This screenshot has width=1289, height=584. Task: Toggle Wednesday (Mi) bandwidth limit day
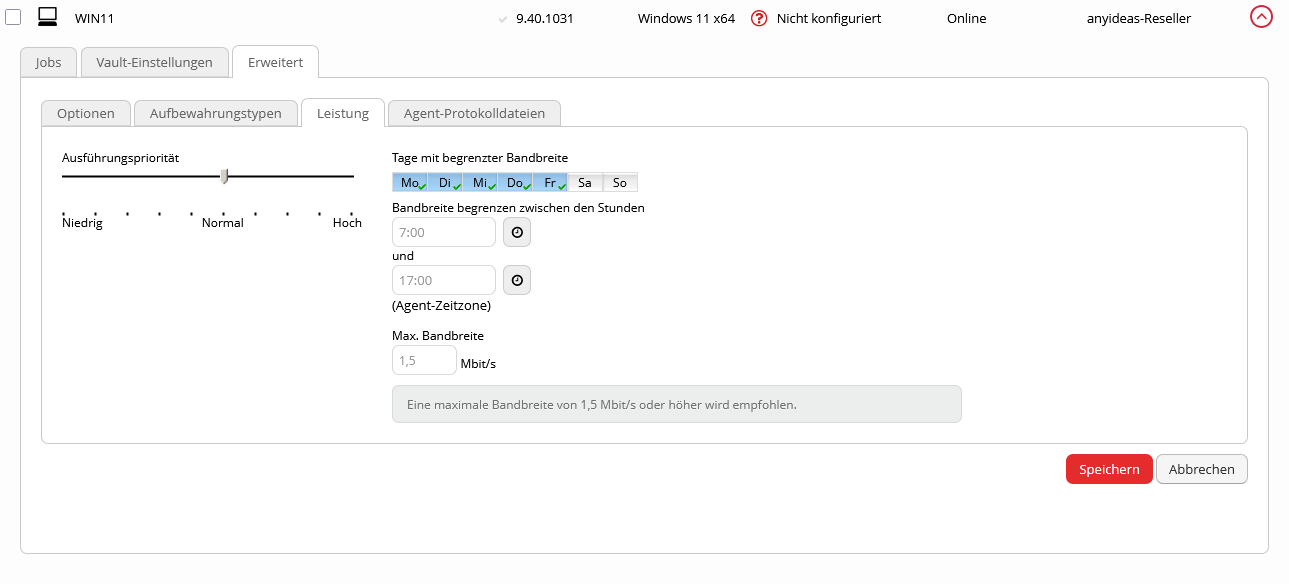[x=480, y=182]
